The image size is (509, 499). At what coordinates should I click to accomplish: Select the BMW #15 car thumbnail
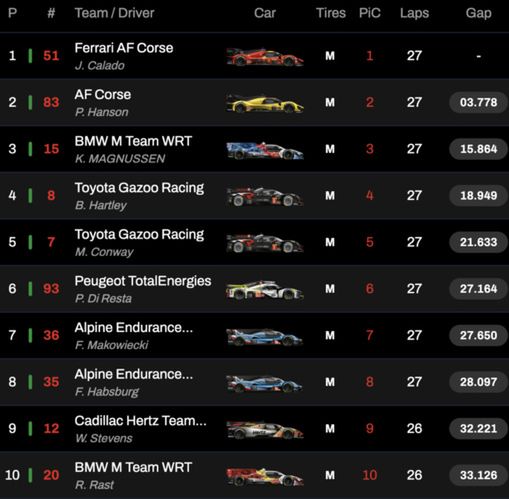265,150
